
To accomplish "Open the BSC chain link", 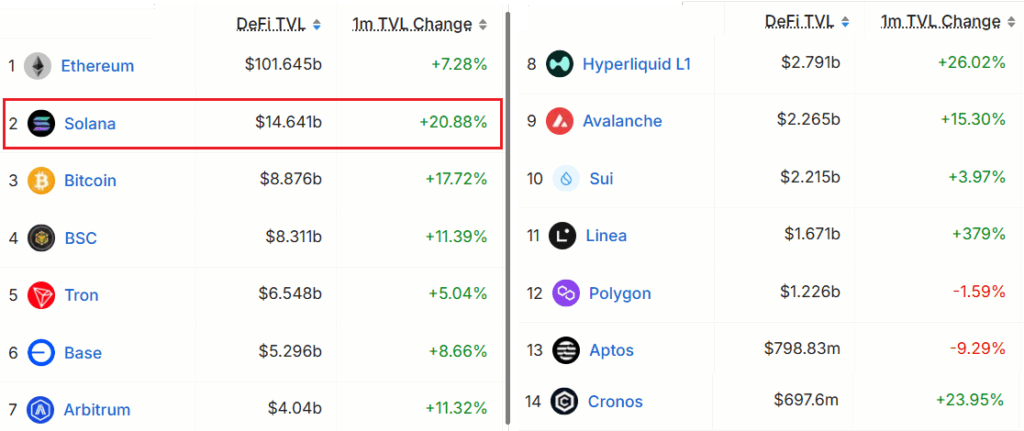I will [80, 238].
